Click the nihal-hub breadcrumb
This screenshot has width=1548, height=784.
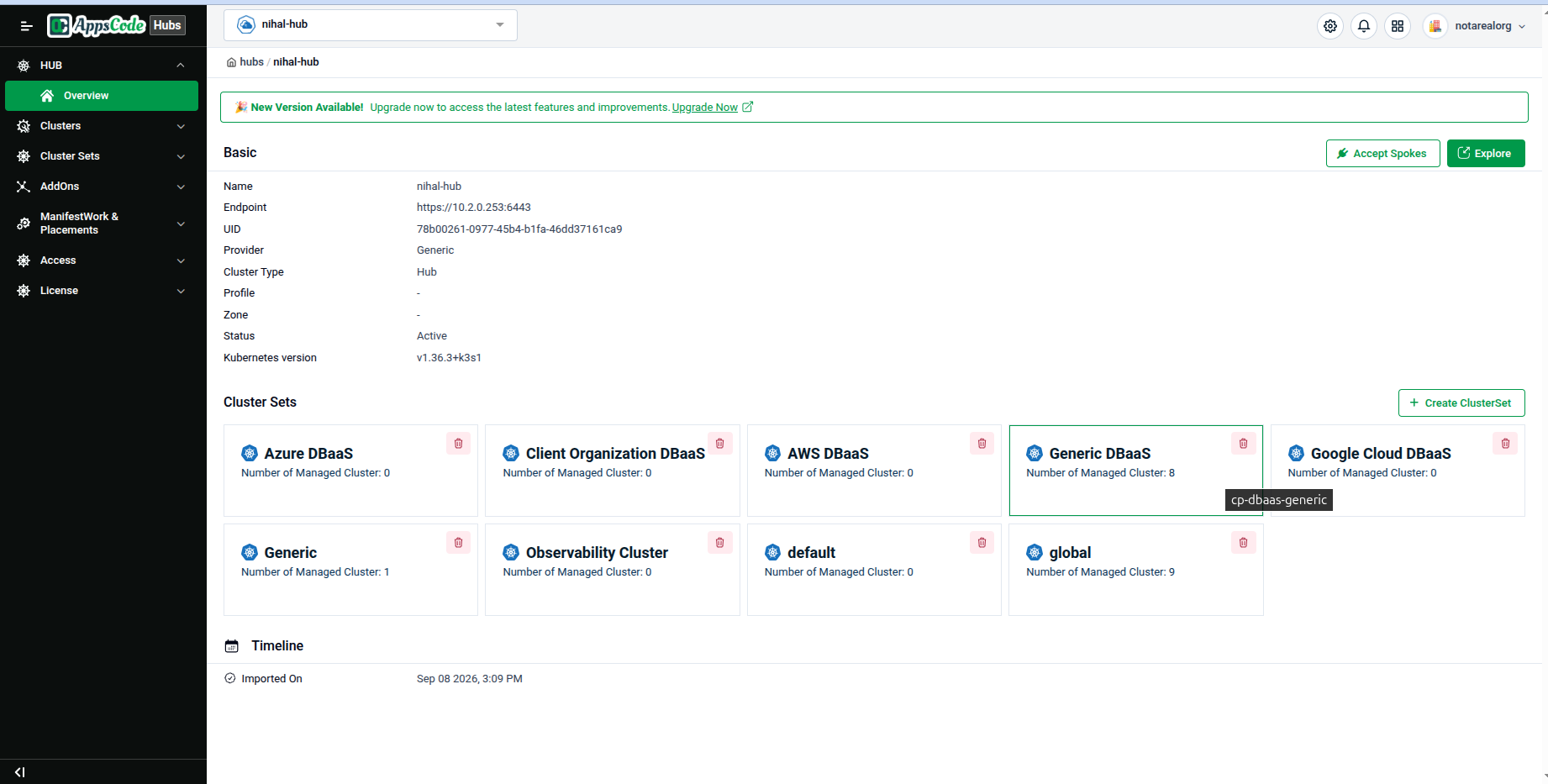click(296, 62)
